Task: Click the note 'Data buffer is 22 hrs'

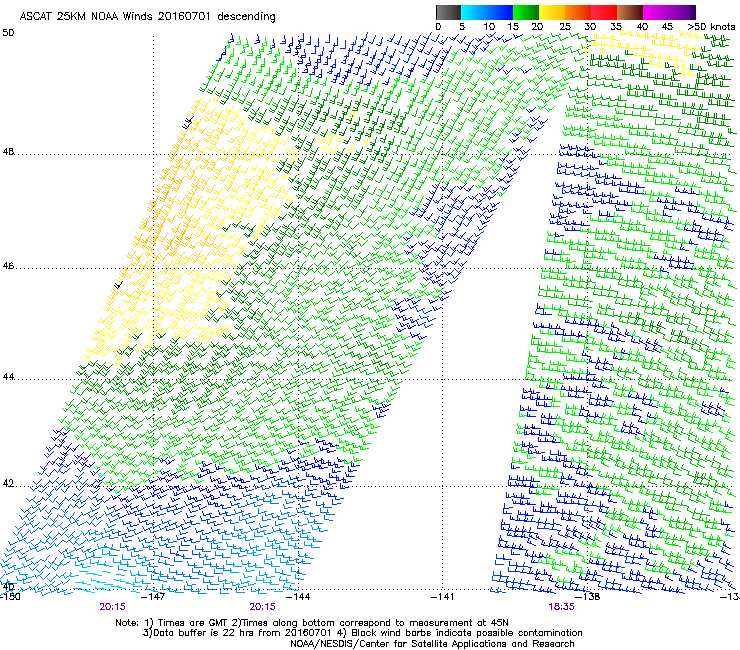Action: click(204, 633)
